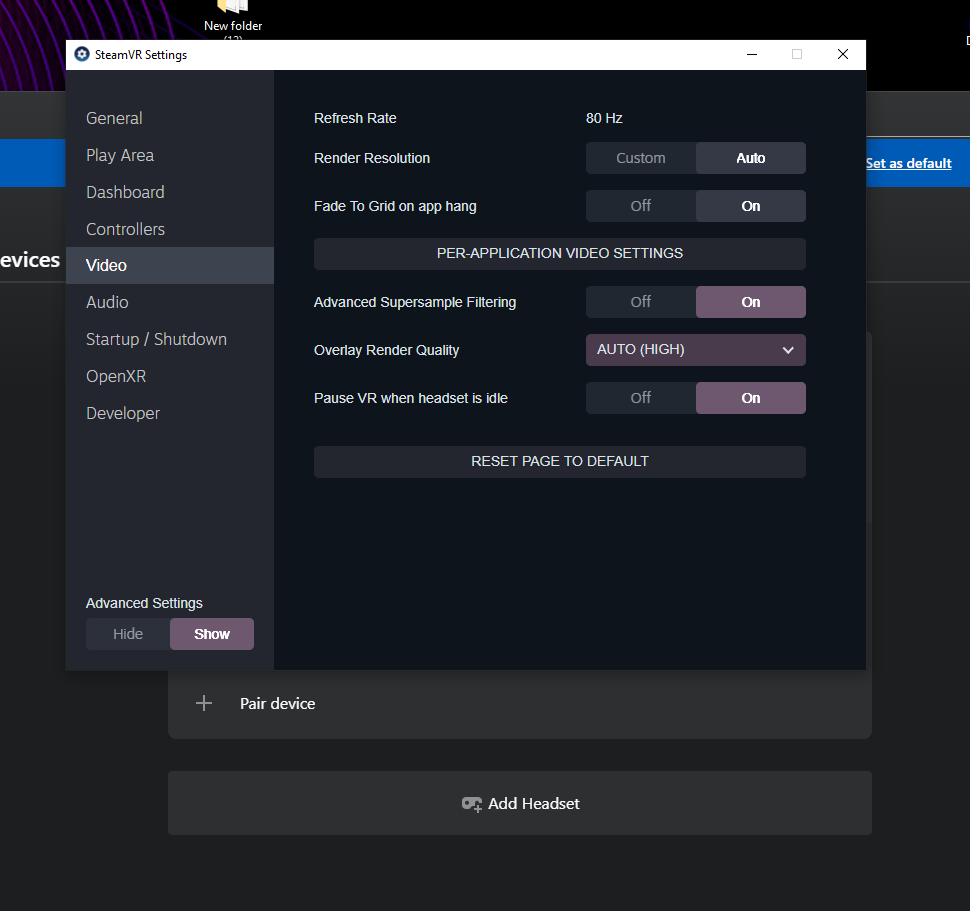
Task: Open the New folder desktop icon
Action: pos(233,10)
